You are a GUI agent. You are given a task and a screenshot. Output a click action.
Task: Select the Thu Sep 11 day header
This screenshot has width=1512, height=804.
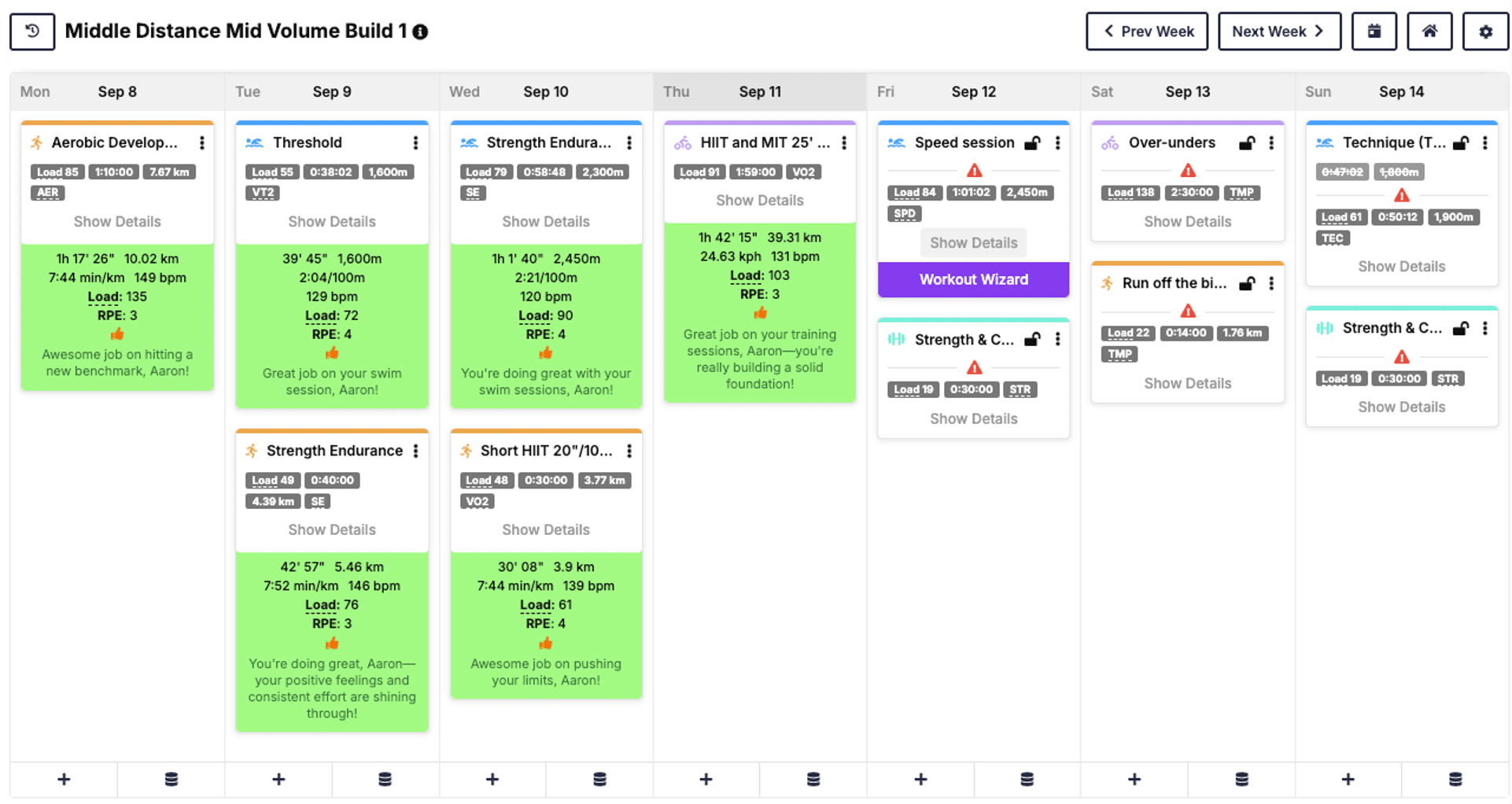(759, 92)
